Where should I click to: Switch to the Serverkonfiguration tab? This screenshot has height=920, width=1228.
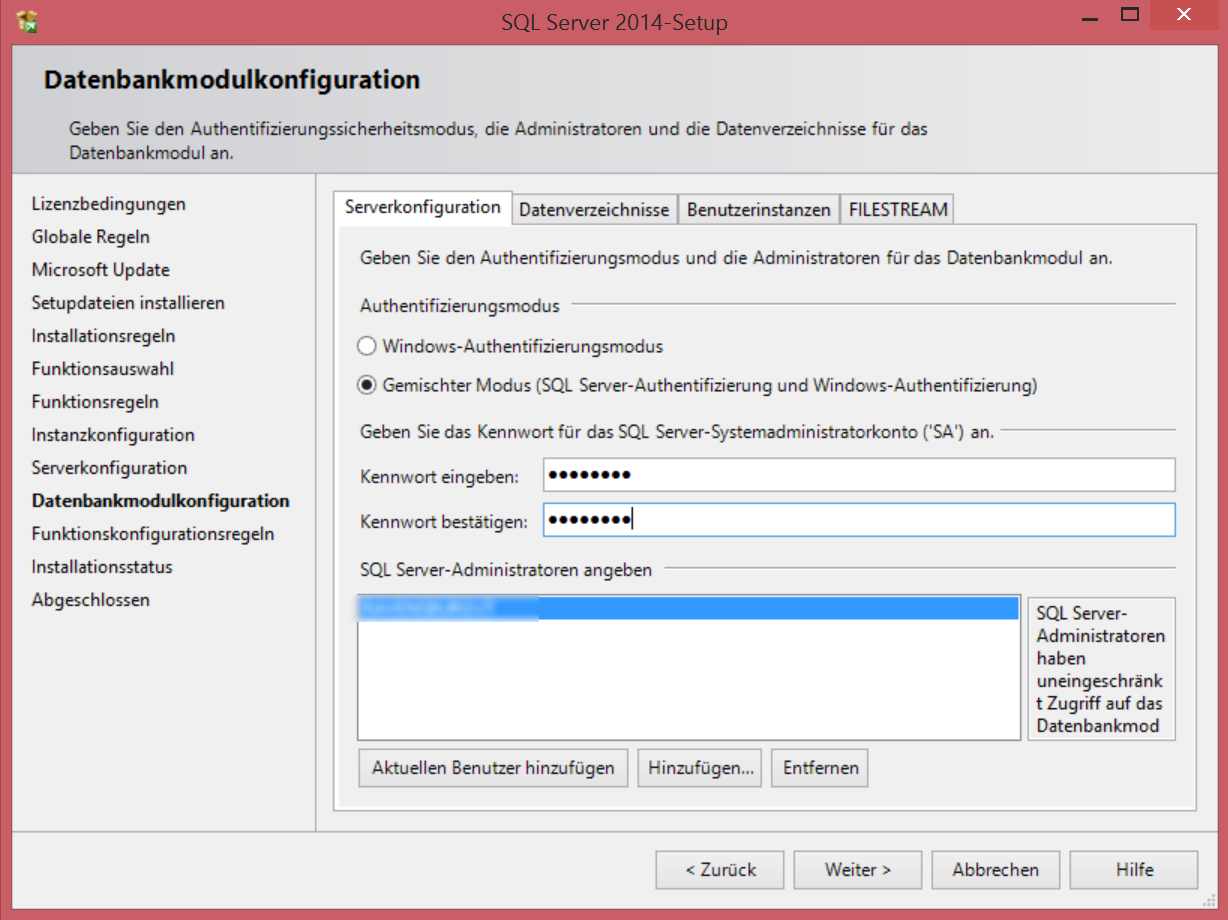coord(422,208)
